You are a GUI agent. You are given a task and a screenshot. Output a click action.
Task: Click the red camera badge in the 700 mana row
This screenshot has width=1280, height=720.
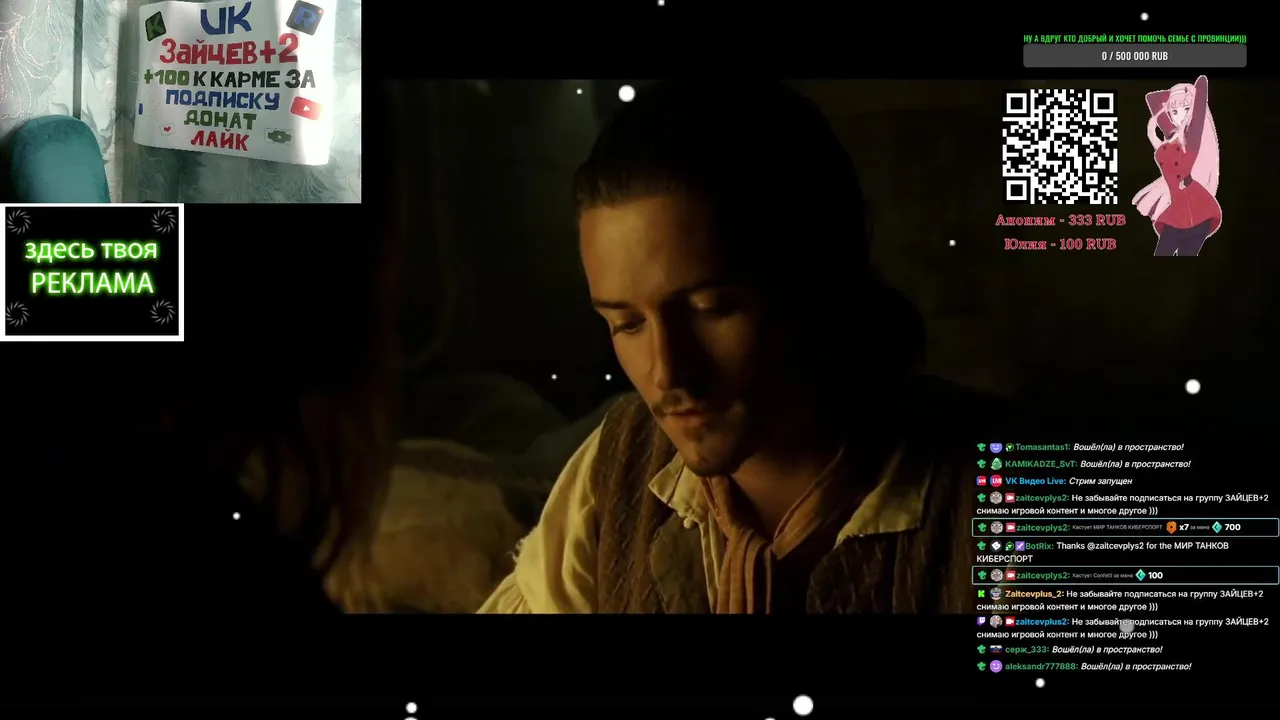[1010, 527]
